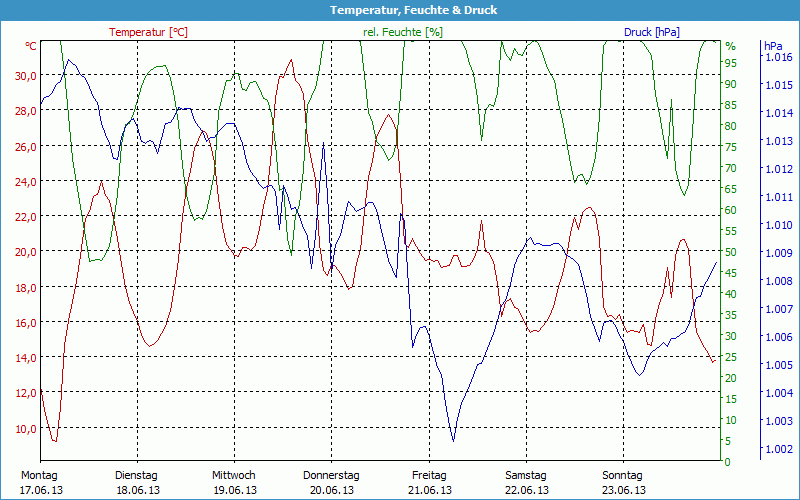Click the 50 humidity axis value
The height and width of the screenshot is (500, 800).
point(731,252)
